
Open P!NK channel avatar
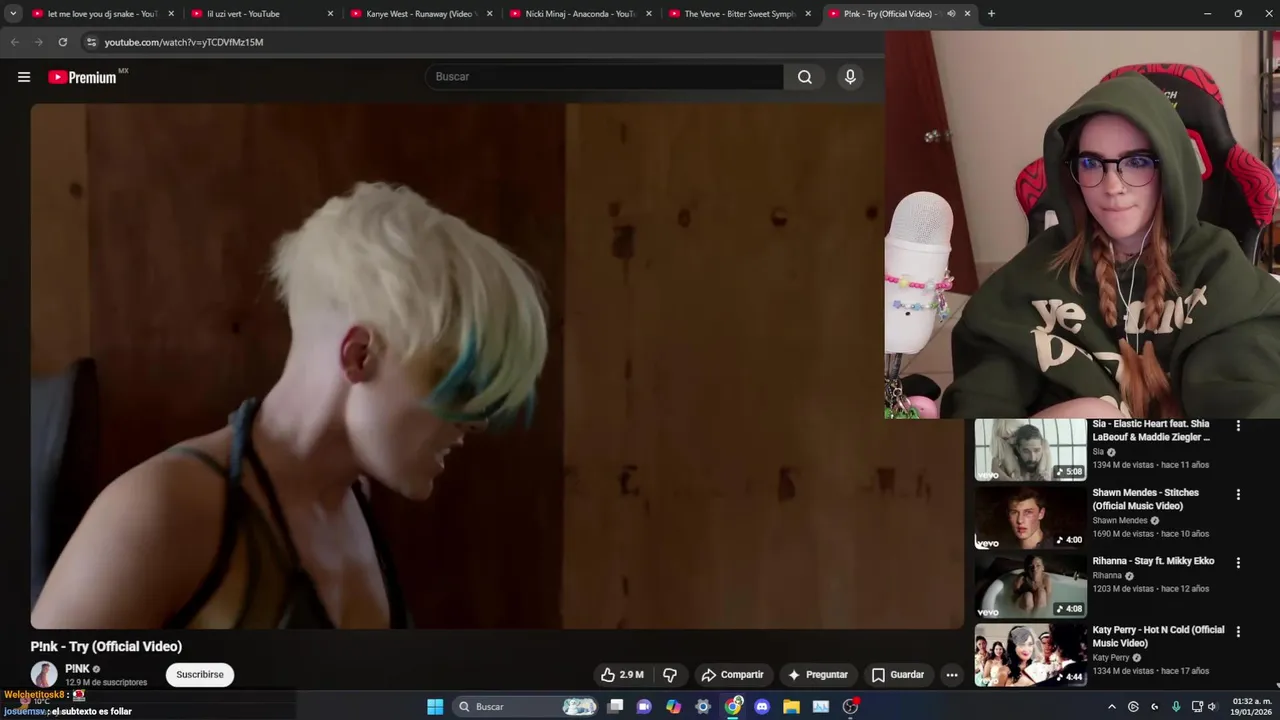pyautogui.click(x=44, y=675)
